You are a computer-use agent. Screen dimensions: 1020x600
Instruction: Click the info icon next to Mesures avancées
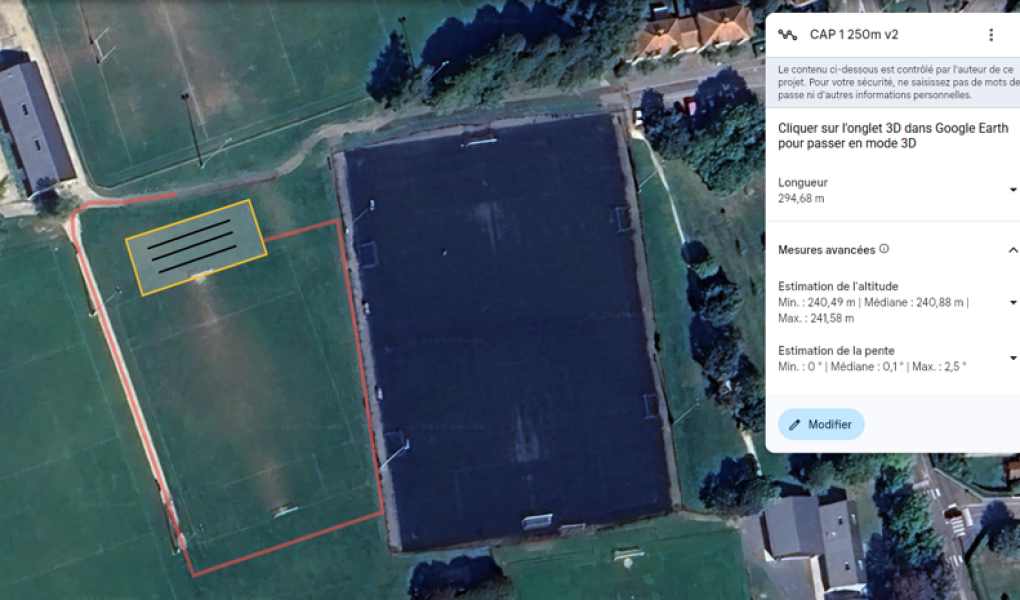coord(884,249)
